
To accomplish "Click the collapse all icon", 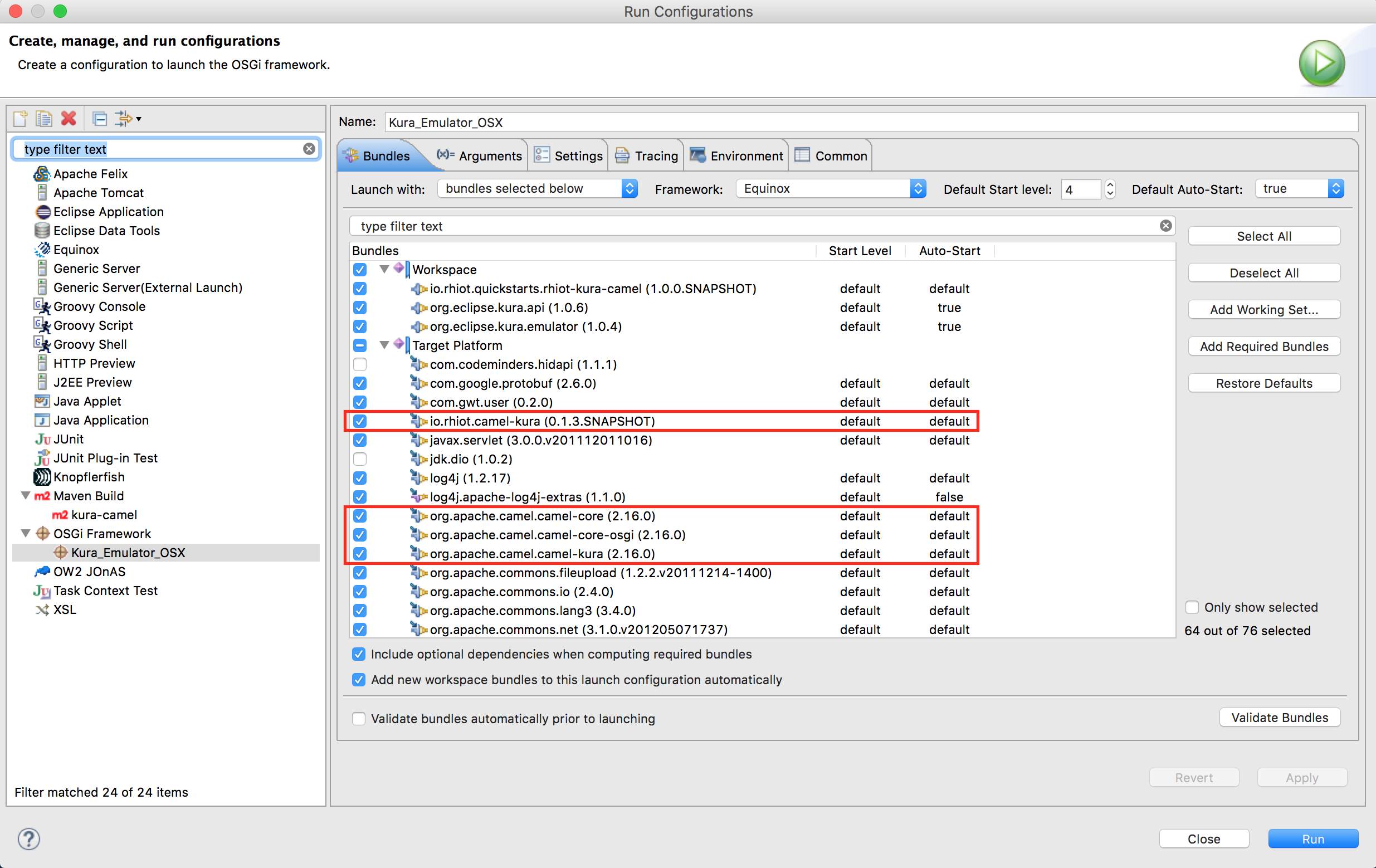I will [99, 119].
